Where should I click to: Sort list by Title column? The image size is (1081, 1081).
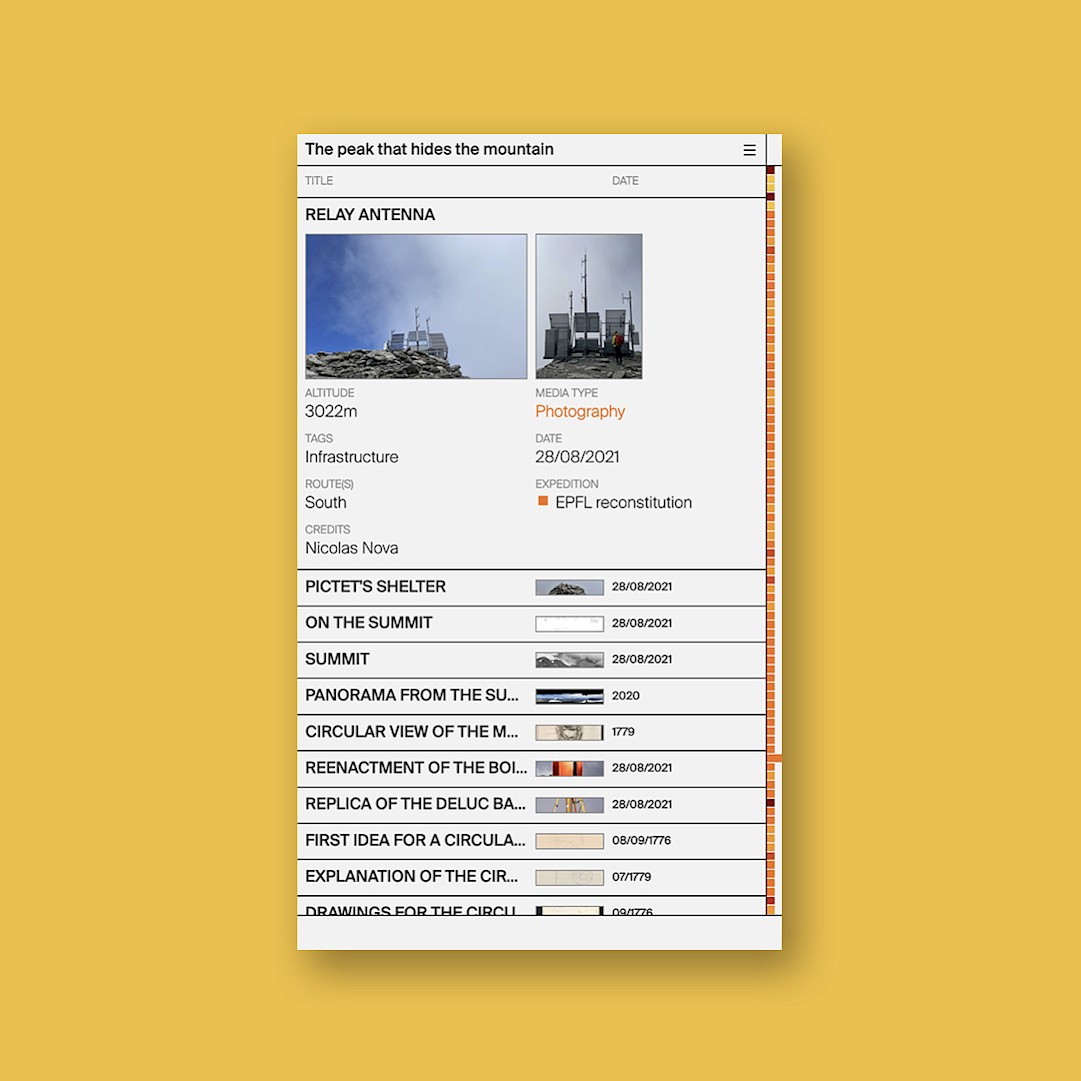[x=319, y=181]
